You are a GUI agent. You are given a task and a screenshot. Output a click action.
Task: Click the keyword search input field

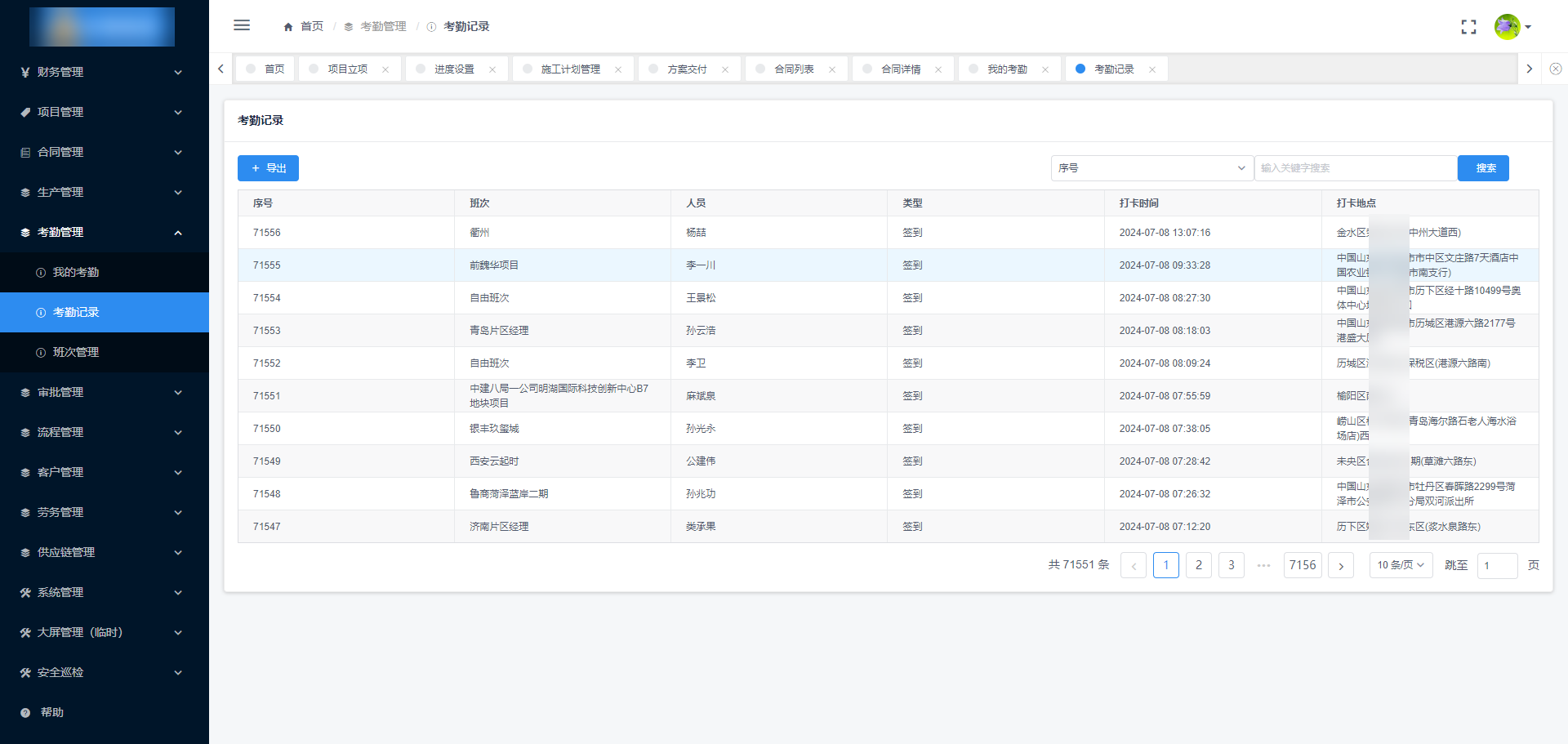[1356, 168]
